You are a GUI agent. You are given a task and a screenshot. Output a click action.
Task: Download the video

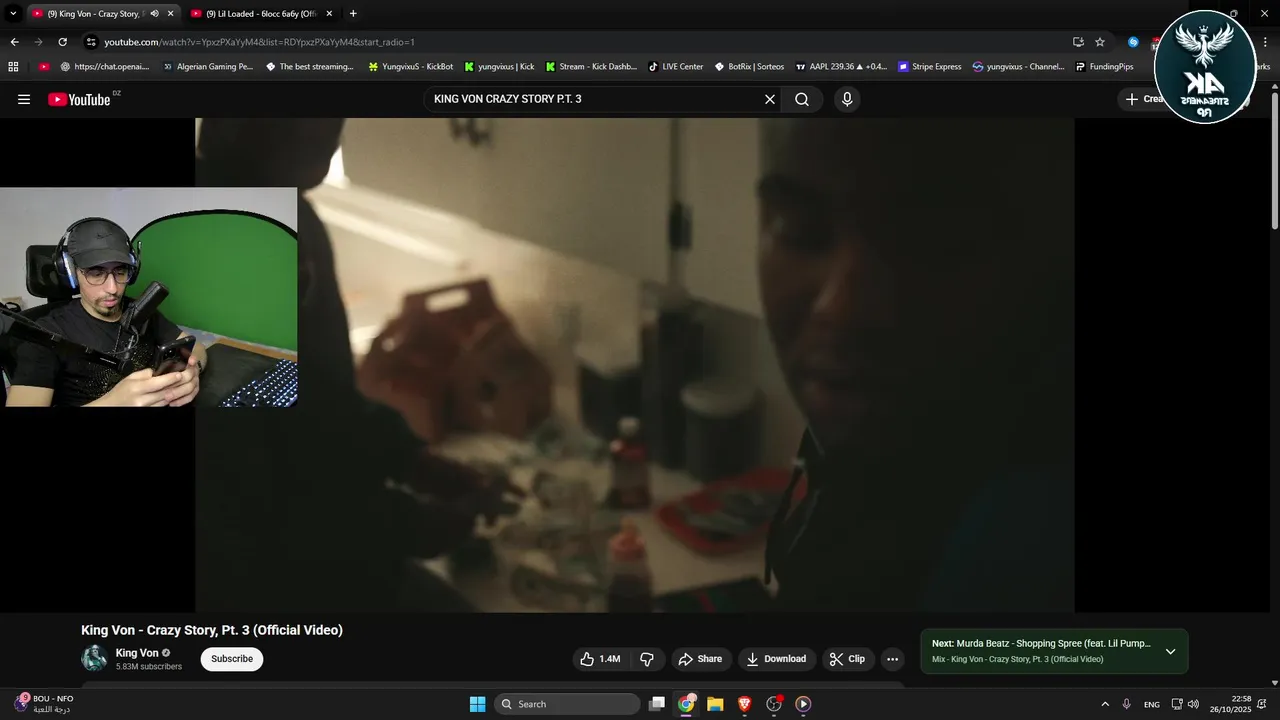coord(776,659)
